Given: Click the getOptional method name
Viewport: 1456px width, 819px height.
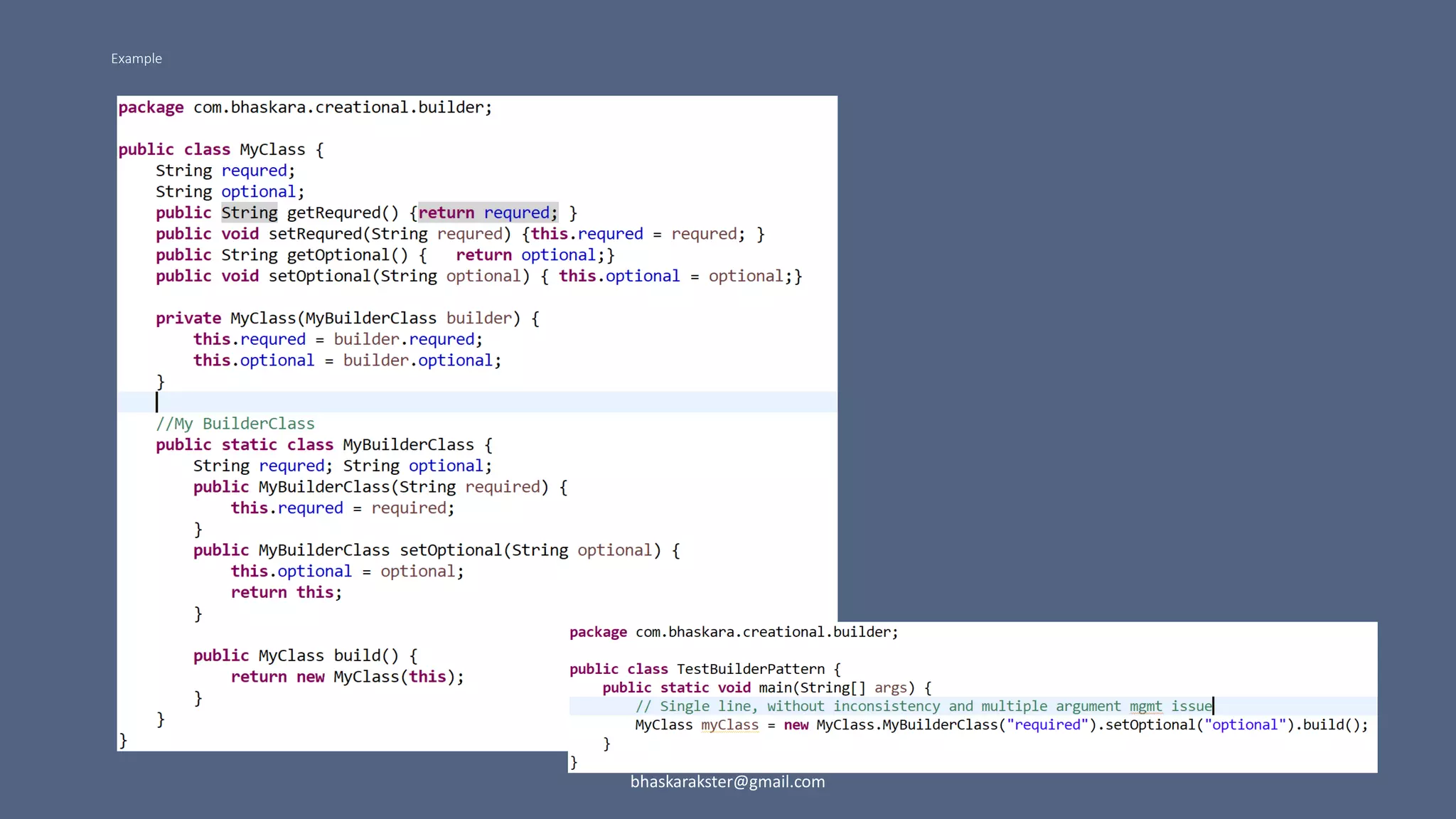Looking at the screenshot, I should point(338,255).
